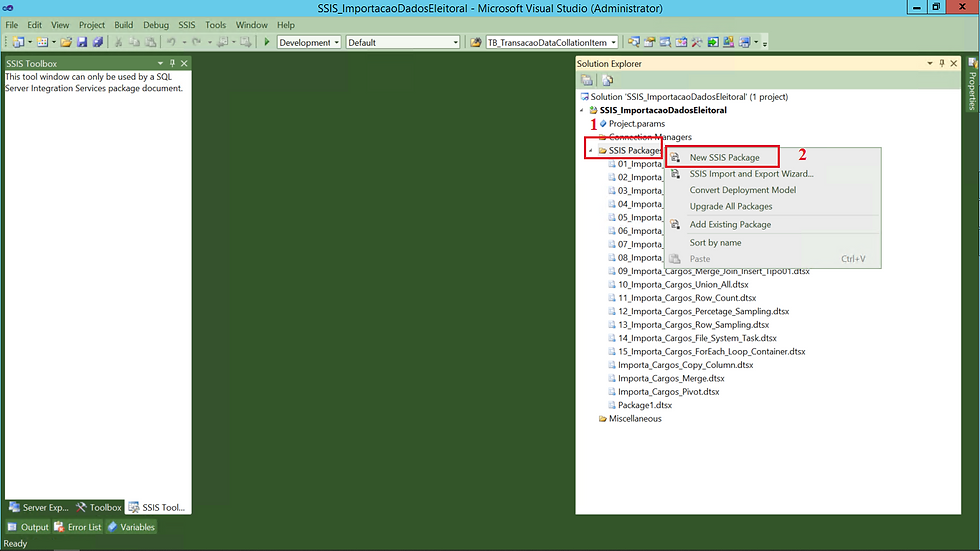Click the Navigate Forward icon
This screenshot has height=551, width=980.
click(245, 42)
